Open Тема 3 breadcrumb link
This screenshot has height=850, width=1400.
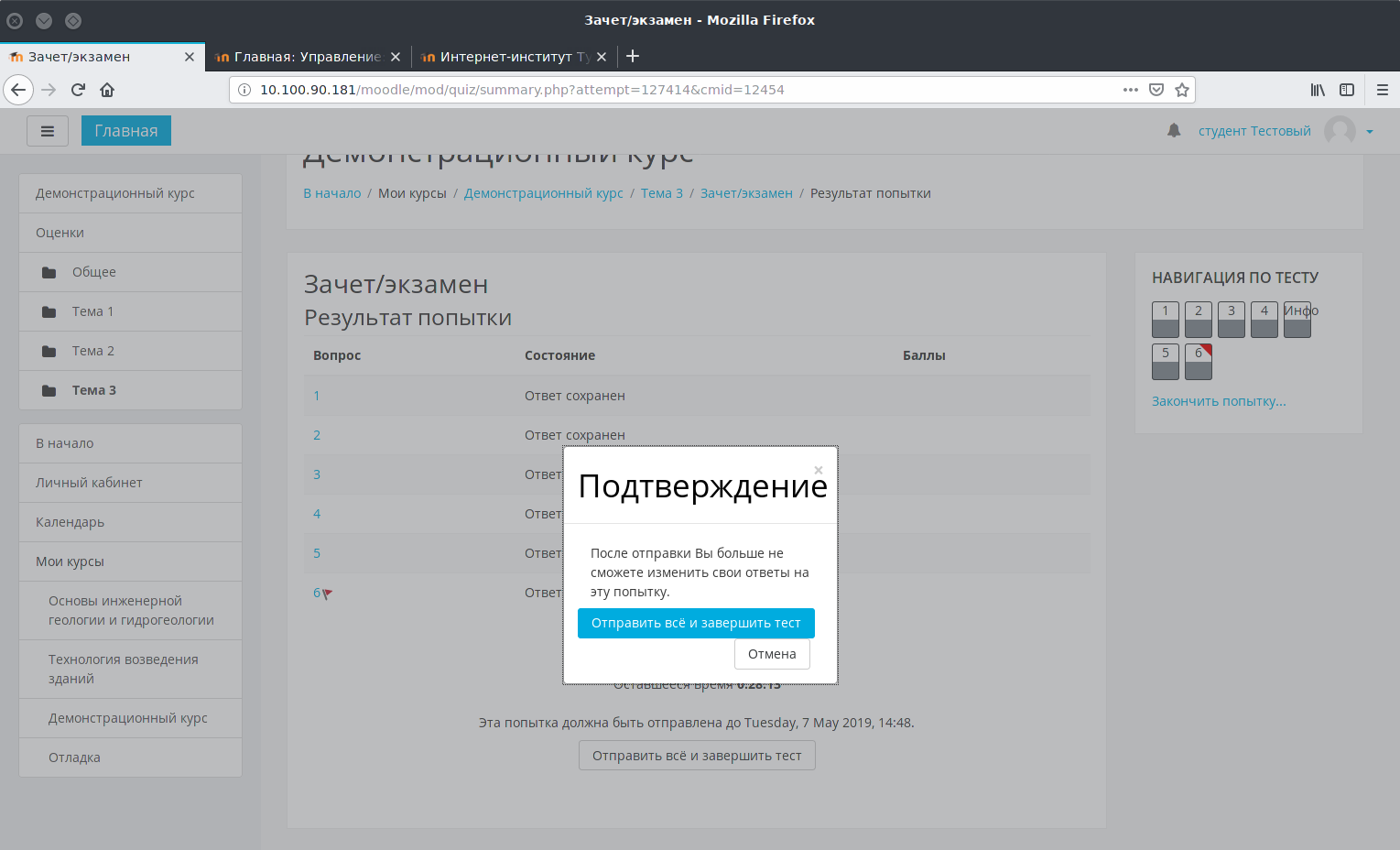pos(662,193)
